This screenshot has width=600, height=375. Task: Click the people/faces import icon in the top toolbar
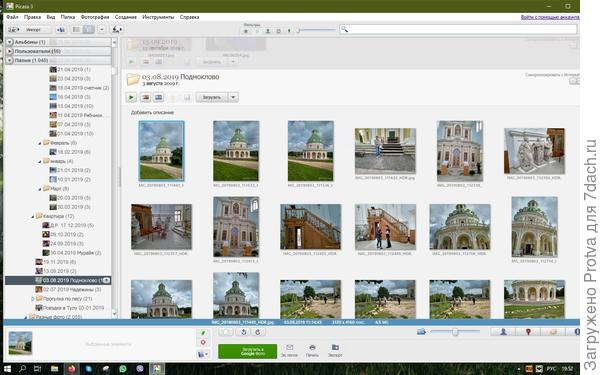pos(117,29)
